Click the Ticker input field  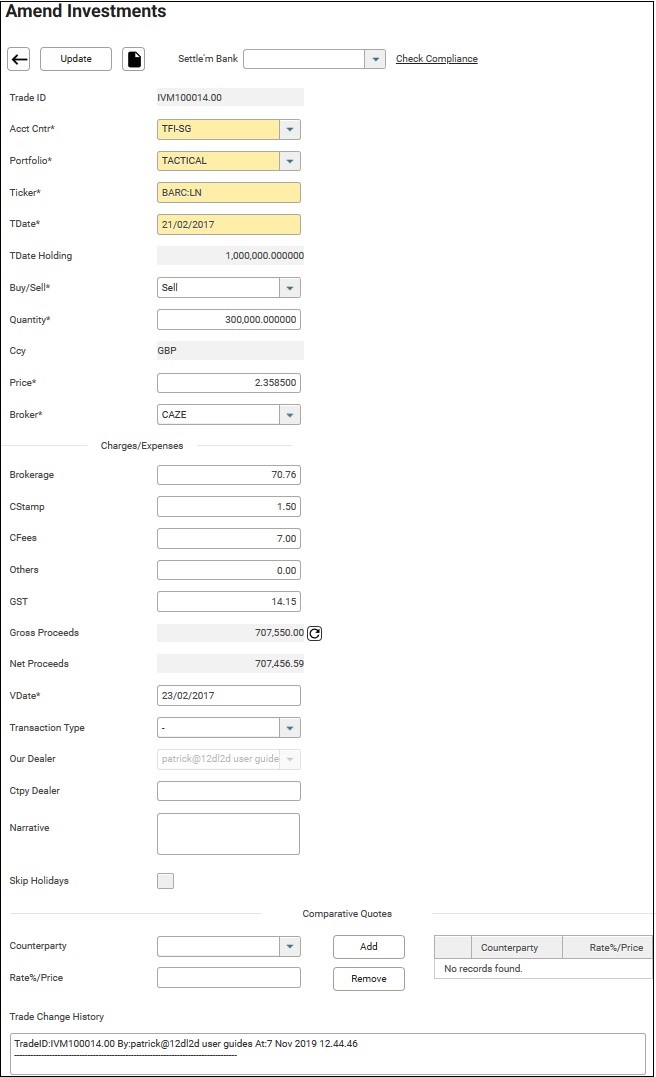tap(228, 193)
